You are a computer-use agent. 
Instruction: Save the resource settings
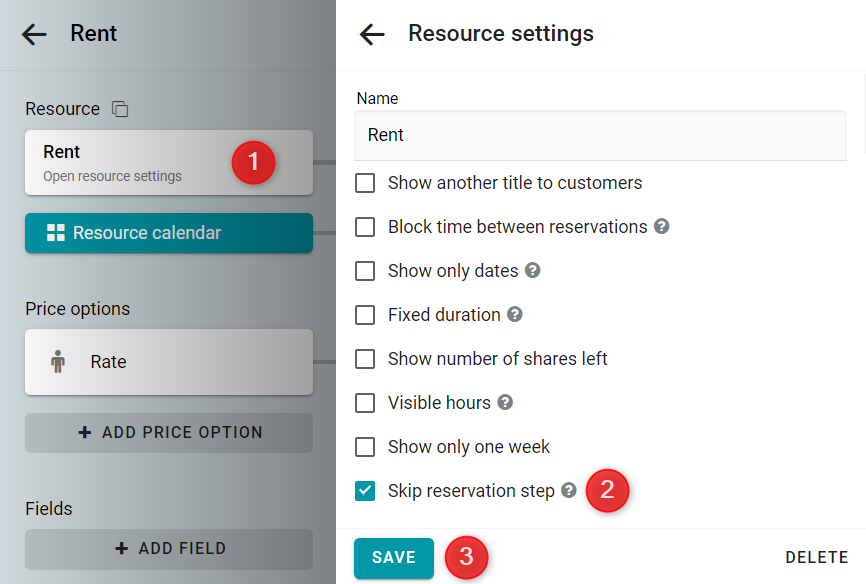click(394, 557)
